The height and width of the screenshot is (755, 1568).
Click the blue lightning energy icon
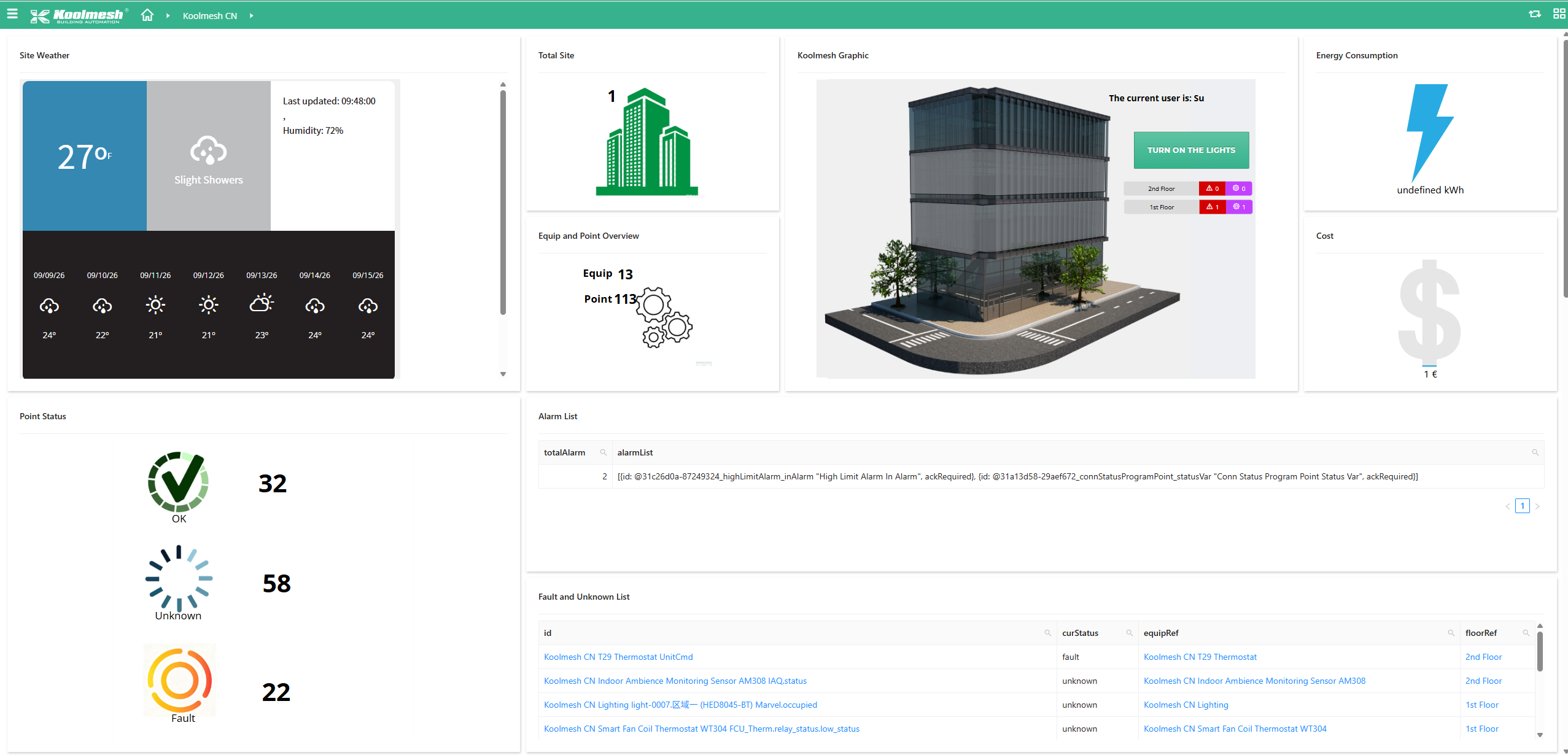click(x=1430, y=133)
